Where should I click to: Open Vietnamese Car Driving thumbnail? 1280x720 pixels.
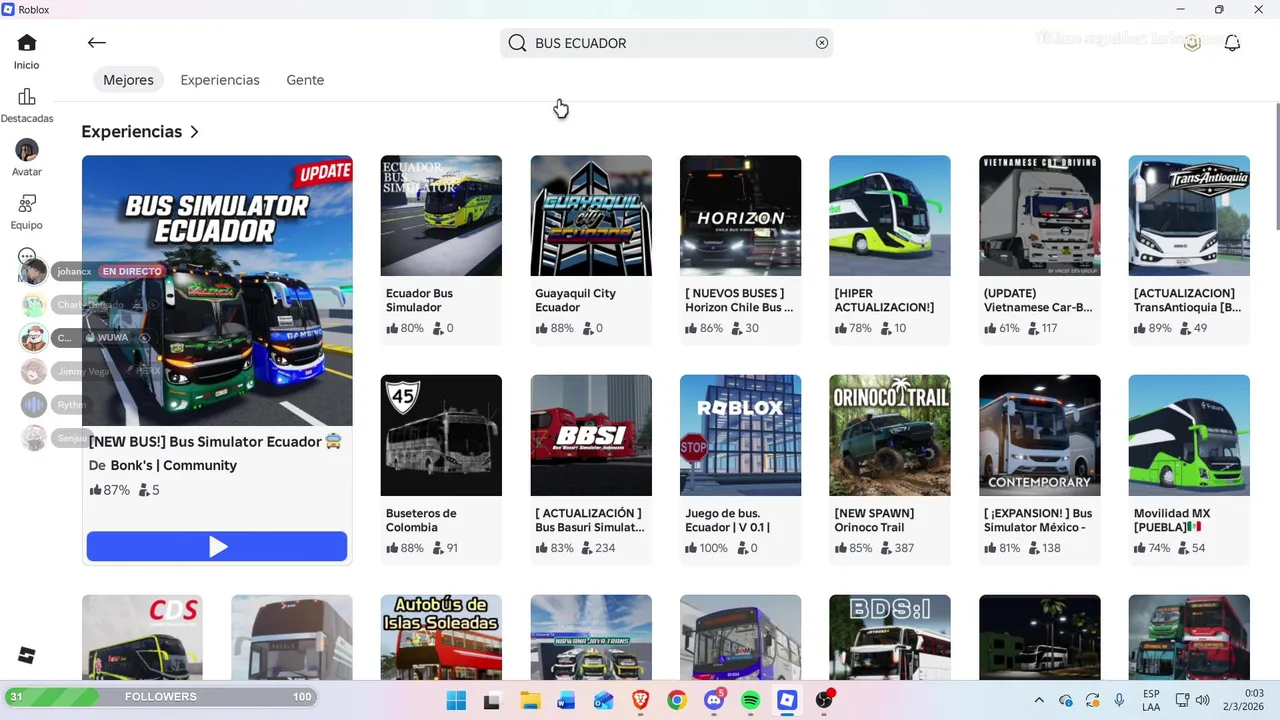[1040, 215]
